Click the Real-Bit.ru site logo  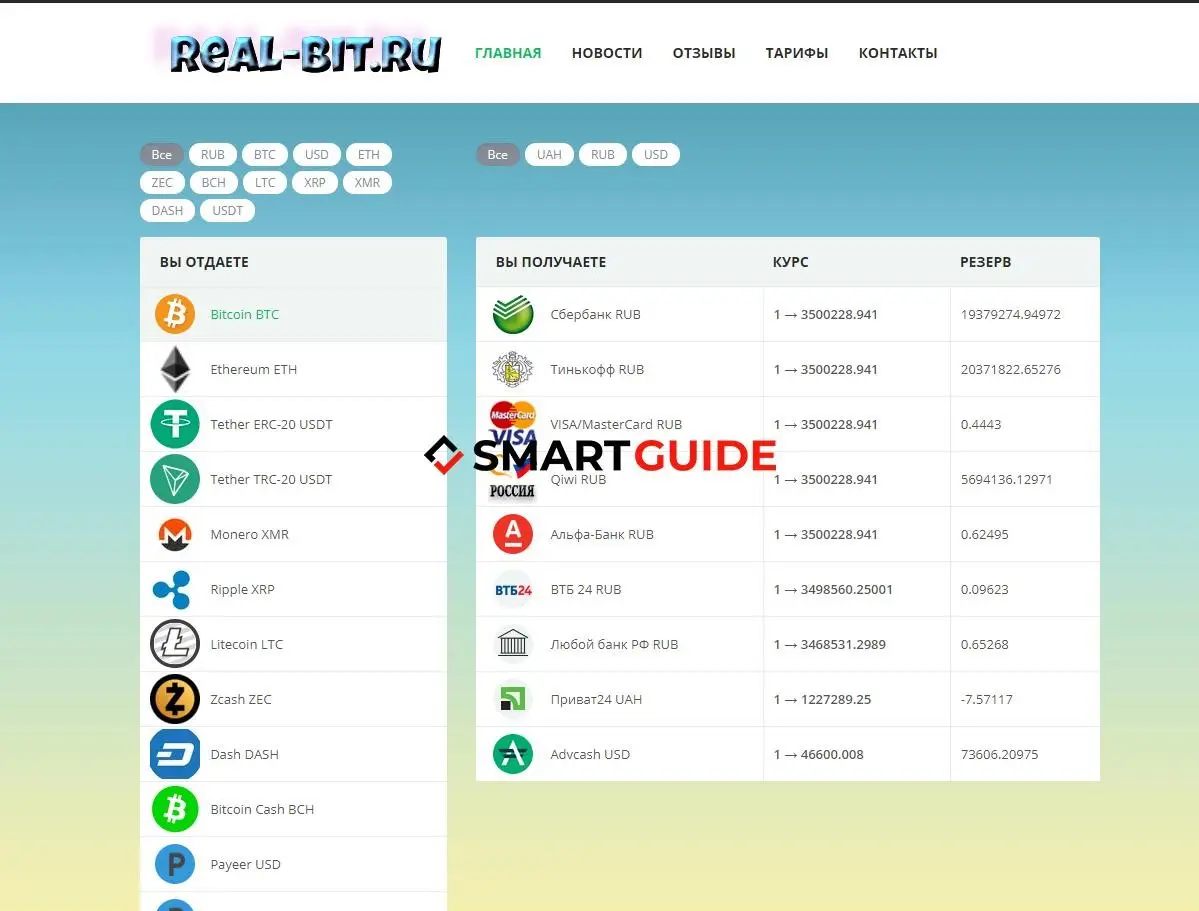click(305, 53)
